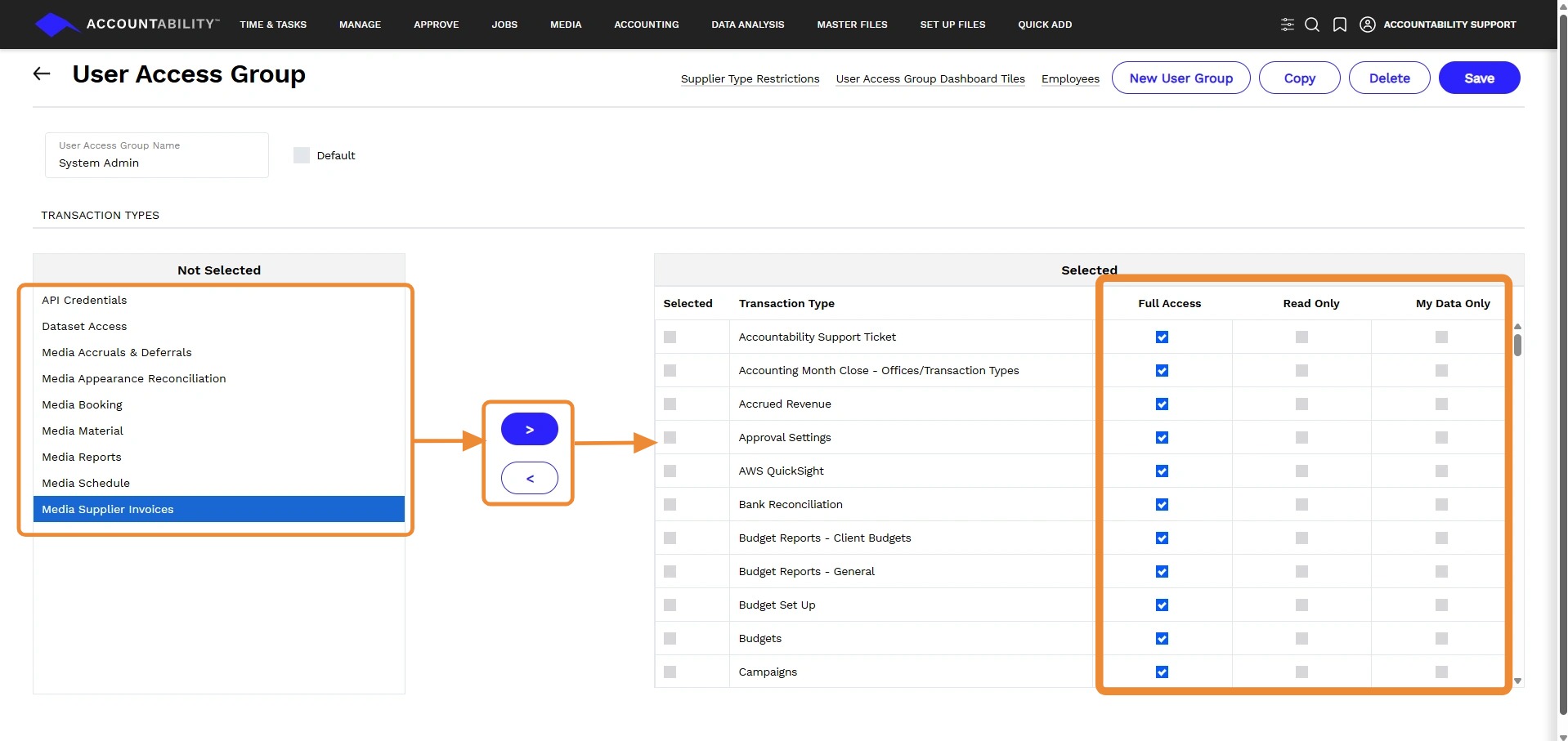Toggle the Default checkbox
This screenshot has width=1568, height=741.
[x=302, y=155]
